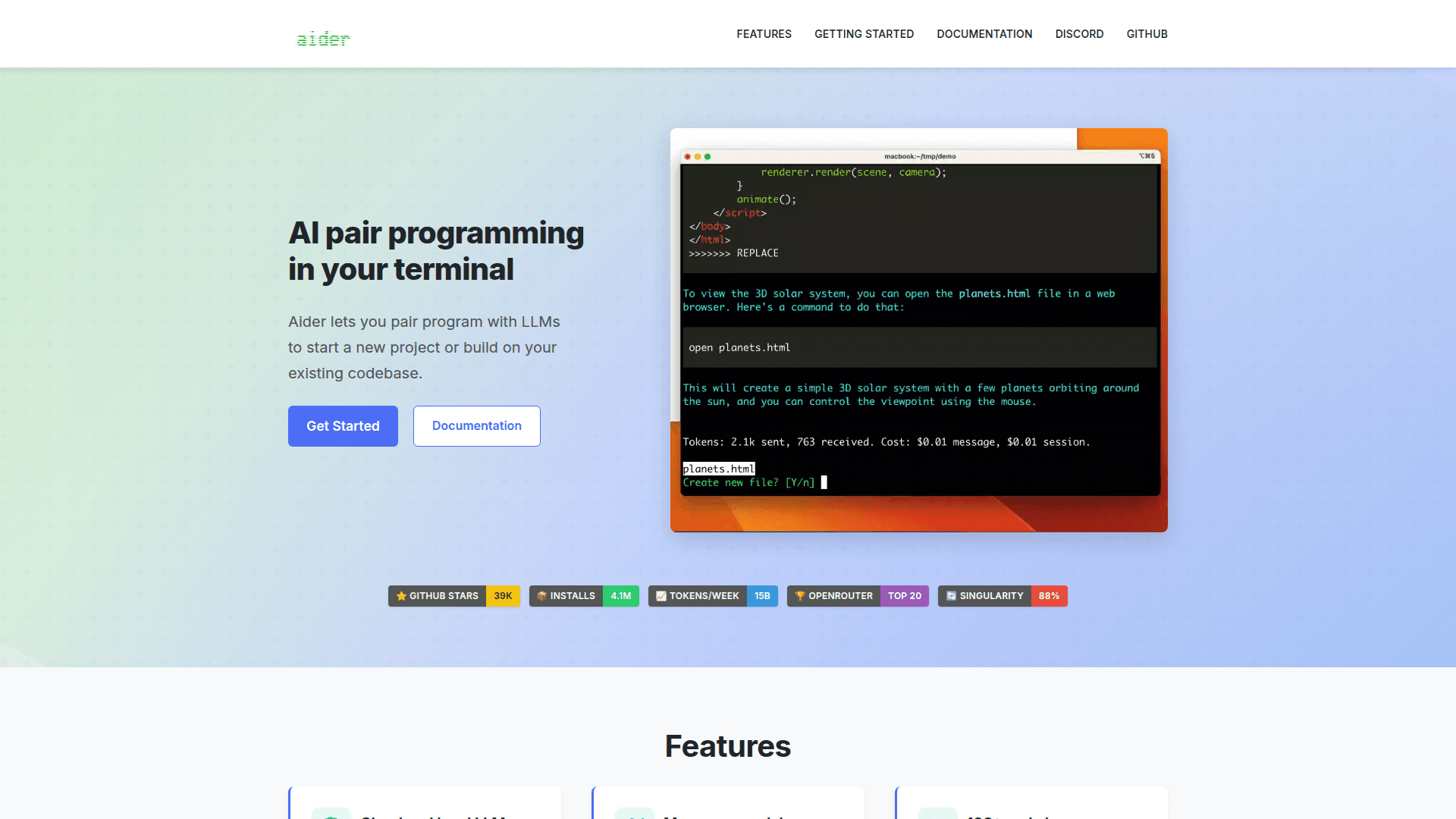Click the Installs package box icon
Screen dimensions: 1456x819
coord(541,596)
